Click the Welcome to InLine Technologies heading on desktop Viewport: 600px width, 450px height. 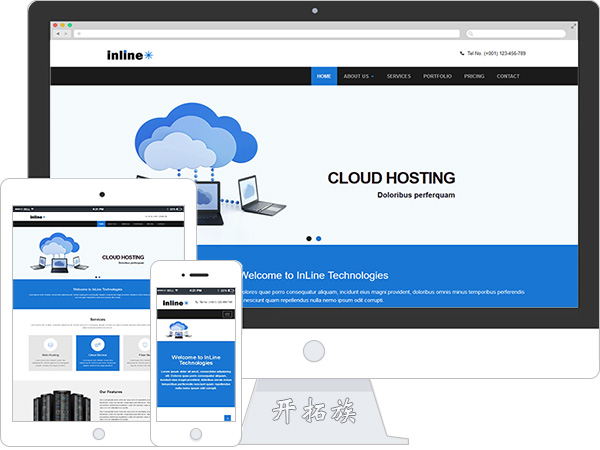pyautogui.click(x=315, y=275)
